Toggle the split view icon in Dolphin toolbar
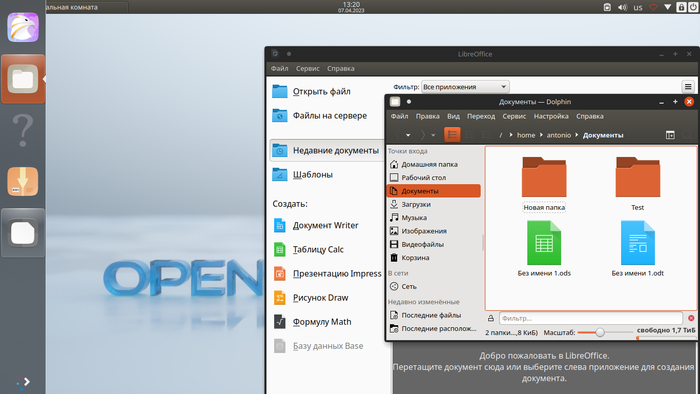 (670, 135)
